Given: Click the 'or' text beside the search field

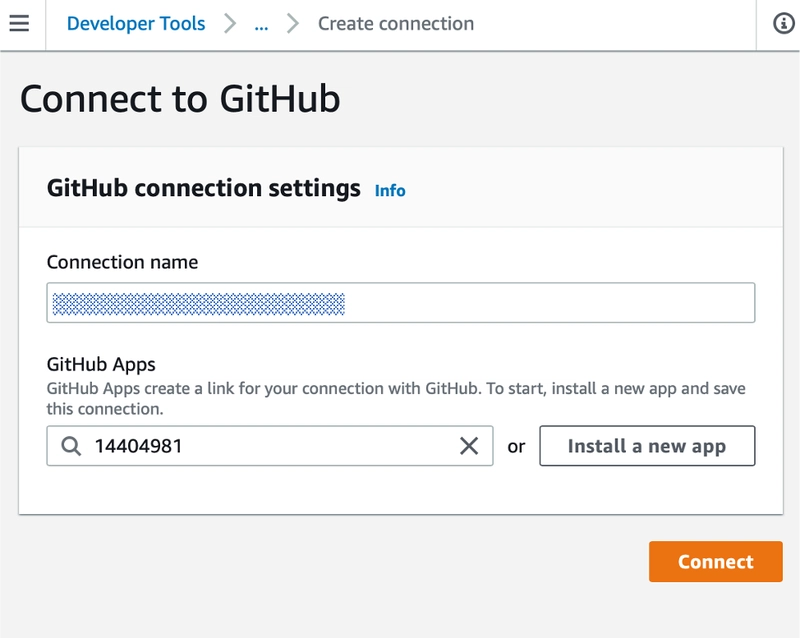Looking at the screenshot, I should point(516,447).
